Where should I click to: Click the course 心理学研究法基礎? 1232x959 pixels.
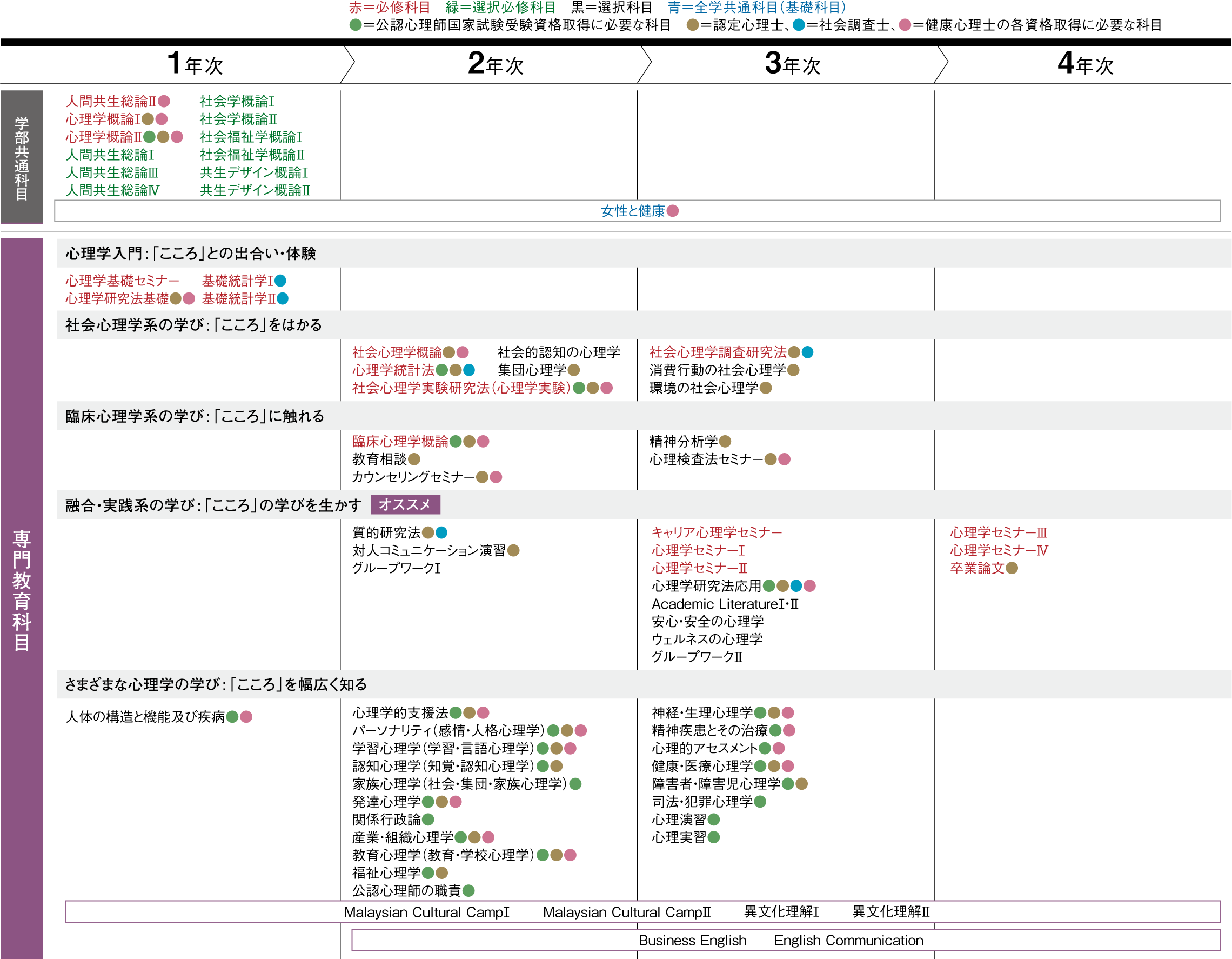click(117, 298)
